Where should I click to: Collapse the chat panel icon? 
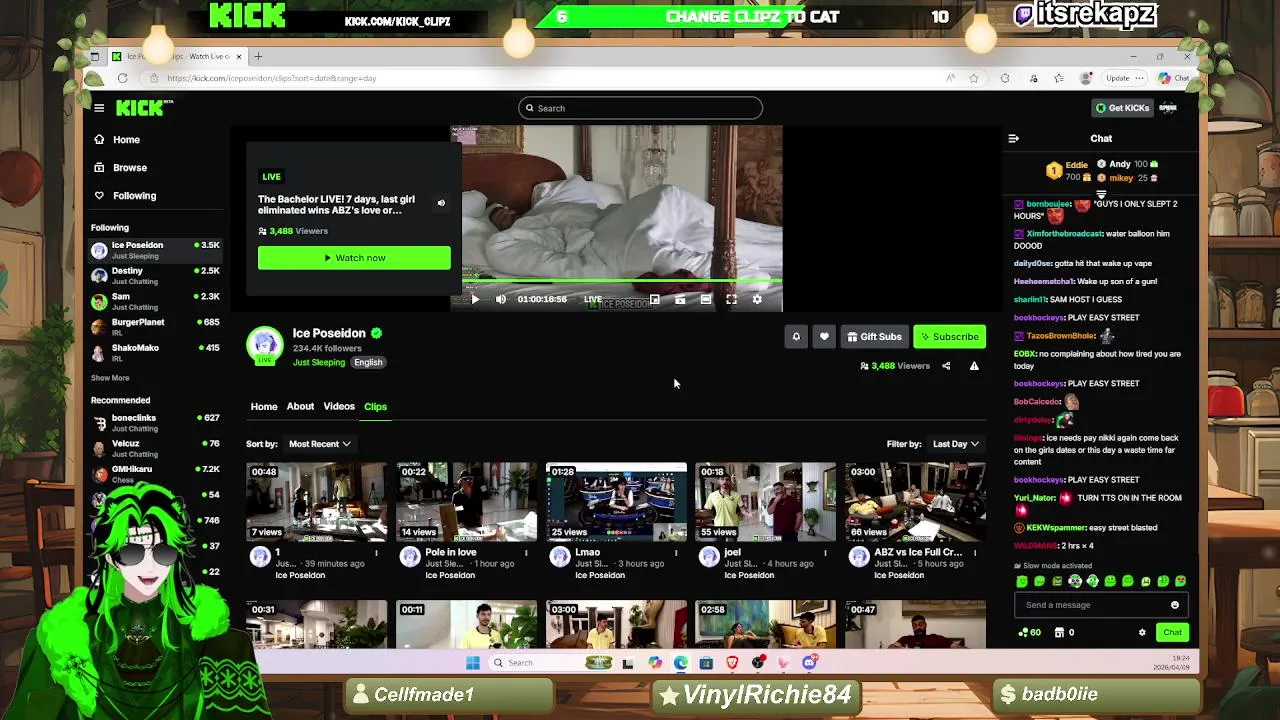(1013, 139)
